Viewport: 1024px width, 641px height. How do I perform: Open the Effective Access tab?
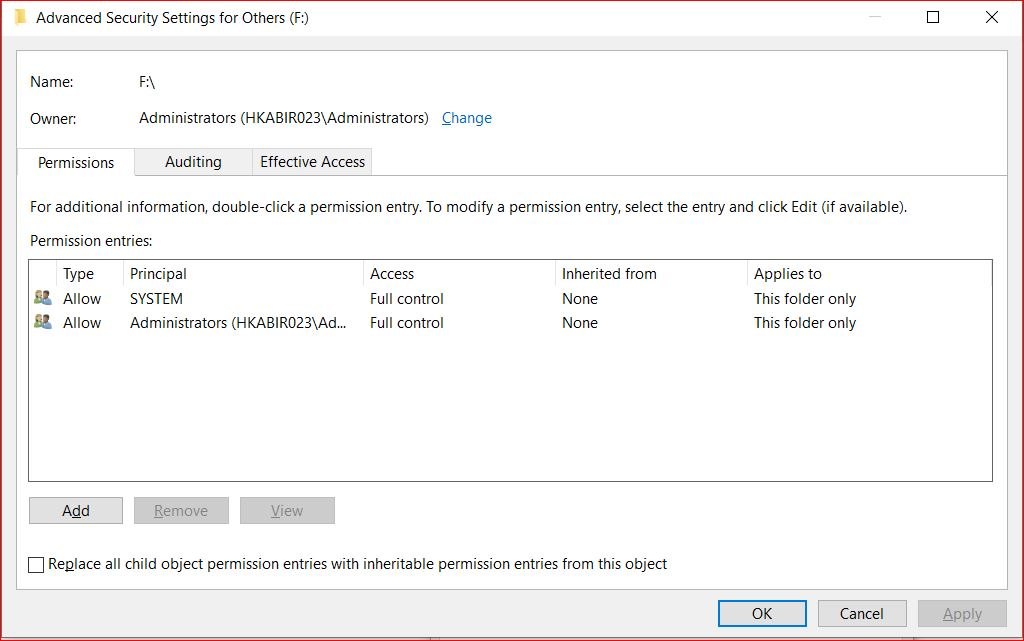[x=312, y=162]
